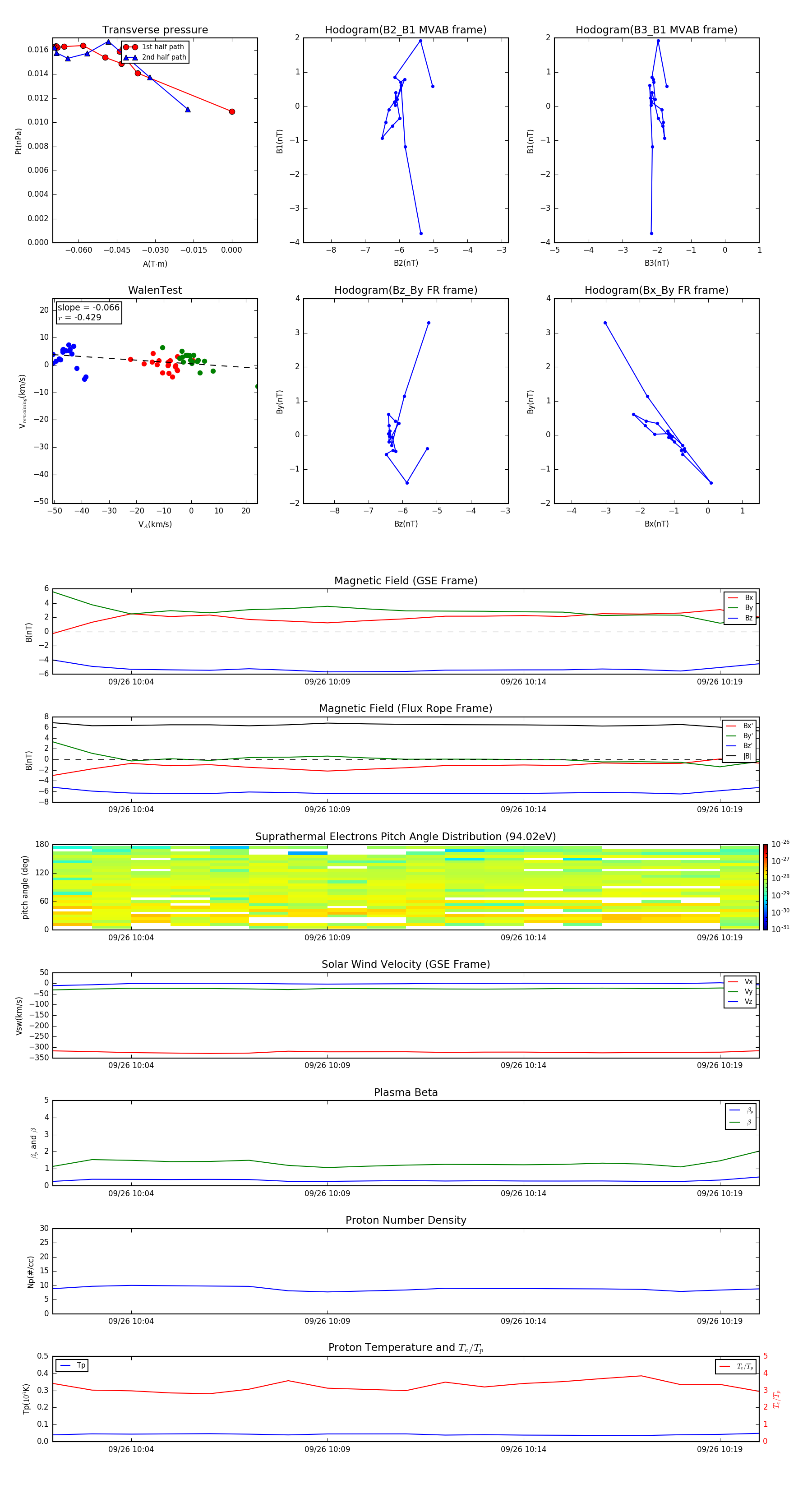Image resolution: width=812 pixels, height=1489 pixels.
Task: Click 'Vz' in solar wind velocity legend
Action: click(740, 1002)
